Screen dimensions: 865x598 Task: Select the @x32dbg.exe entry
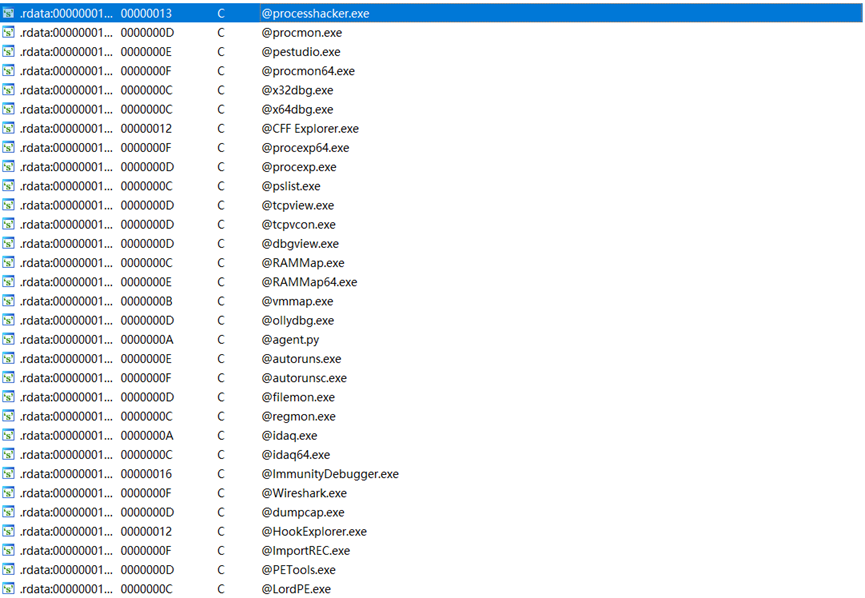pos(297,90)
